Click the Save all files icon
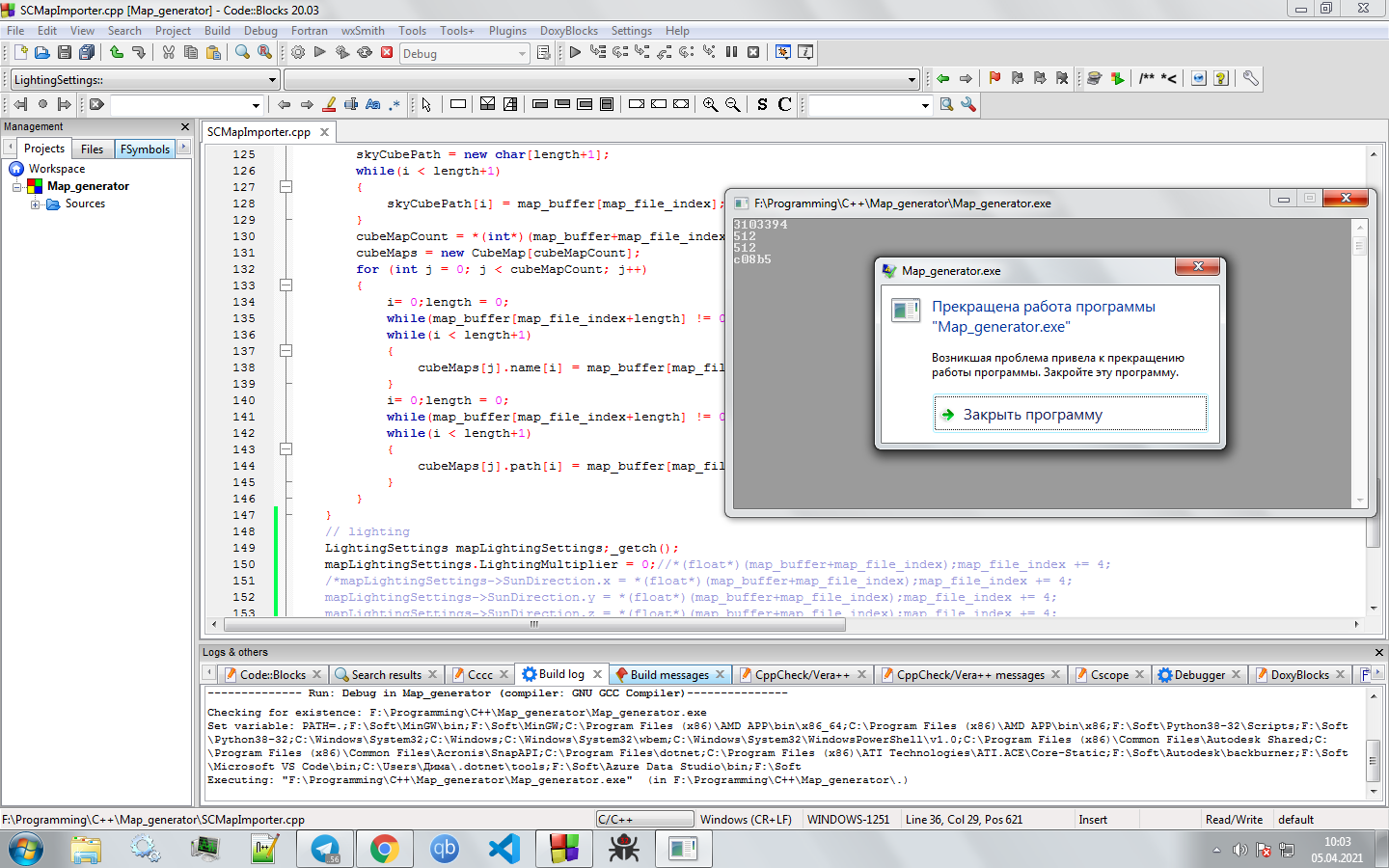Viewport: 1389px width, 868px height. pyautogui.click(x=87, y=53)
